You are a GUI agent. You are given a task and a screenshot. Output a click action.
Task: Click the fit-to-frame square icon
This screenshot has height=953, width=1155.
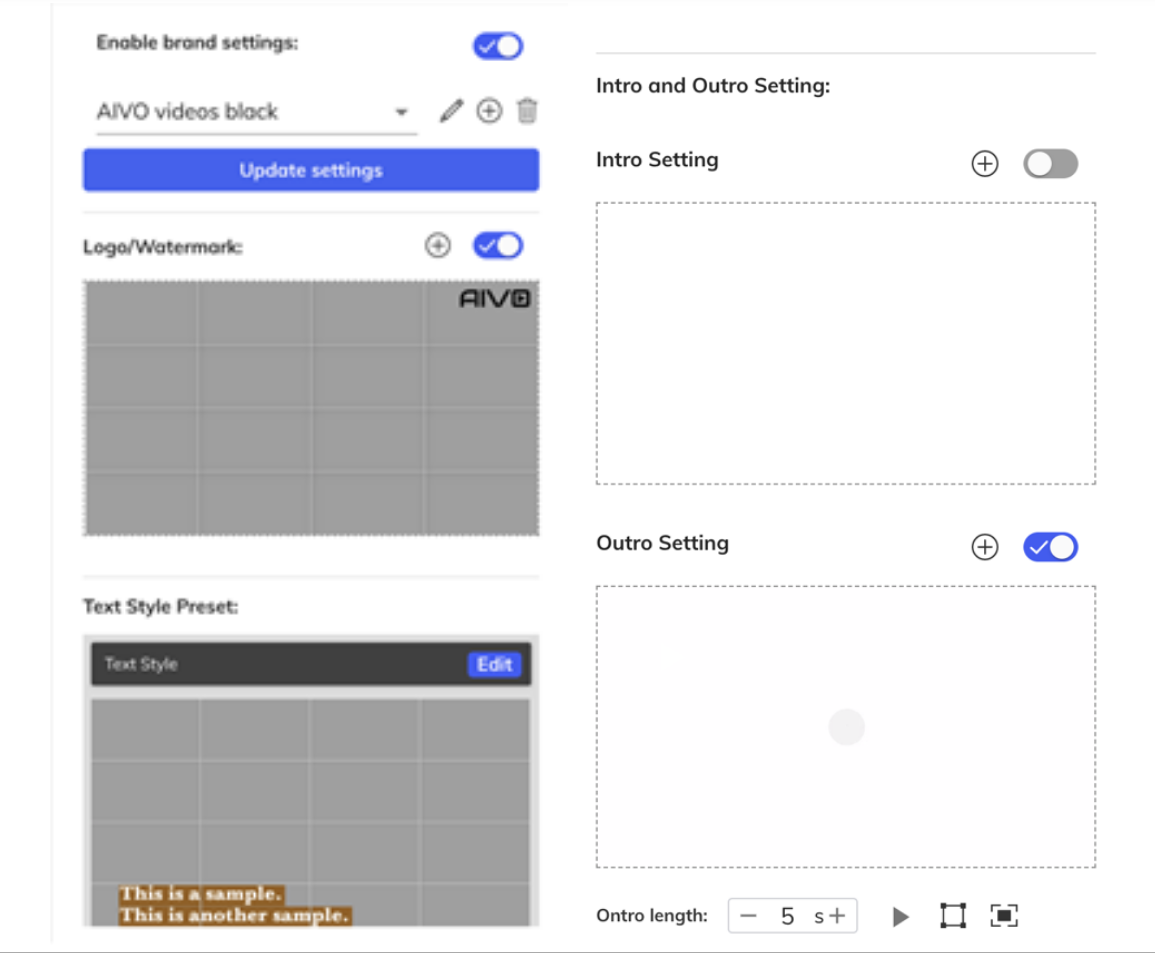click(953, 916)
